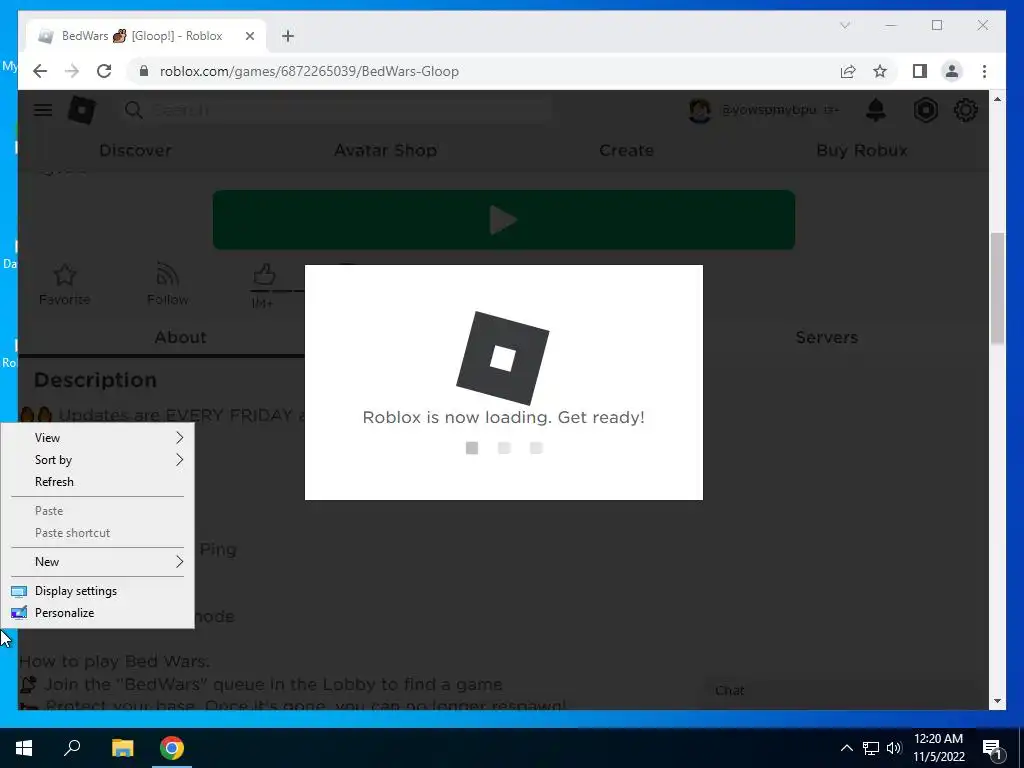
Task: Go to Discover page
Action: point(135,150)
